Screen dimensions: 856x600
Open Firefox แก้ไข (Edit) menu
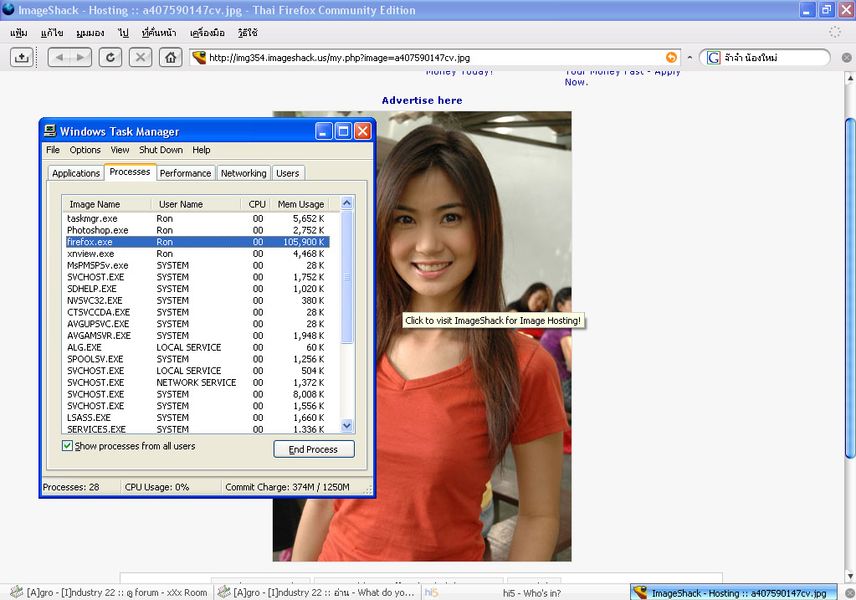coord(52,33)
